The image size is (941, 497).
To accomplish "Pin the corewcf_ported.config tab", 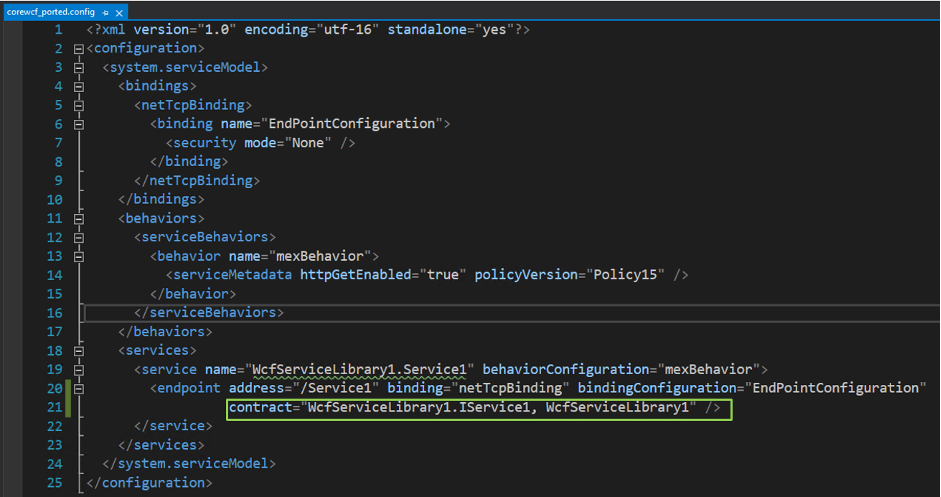I will (106, 13).
